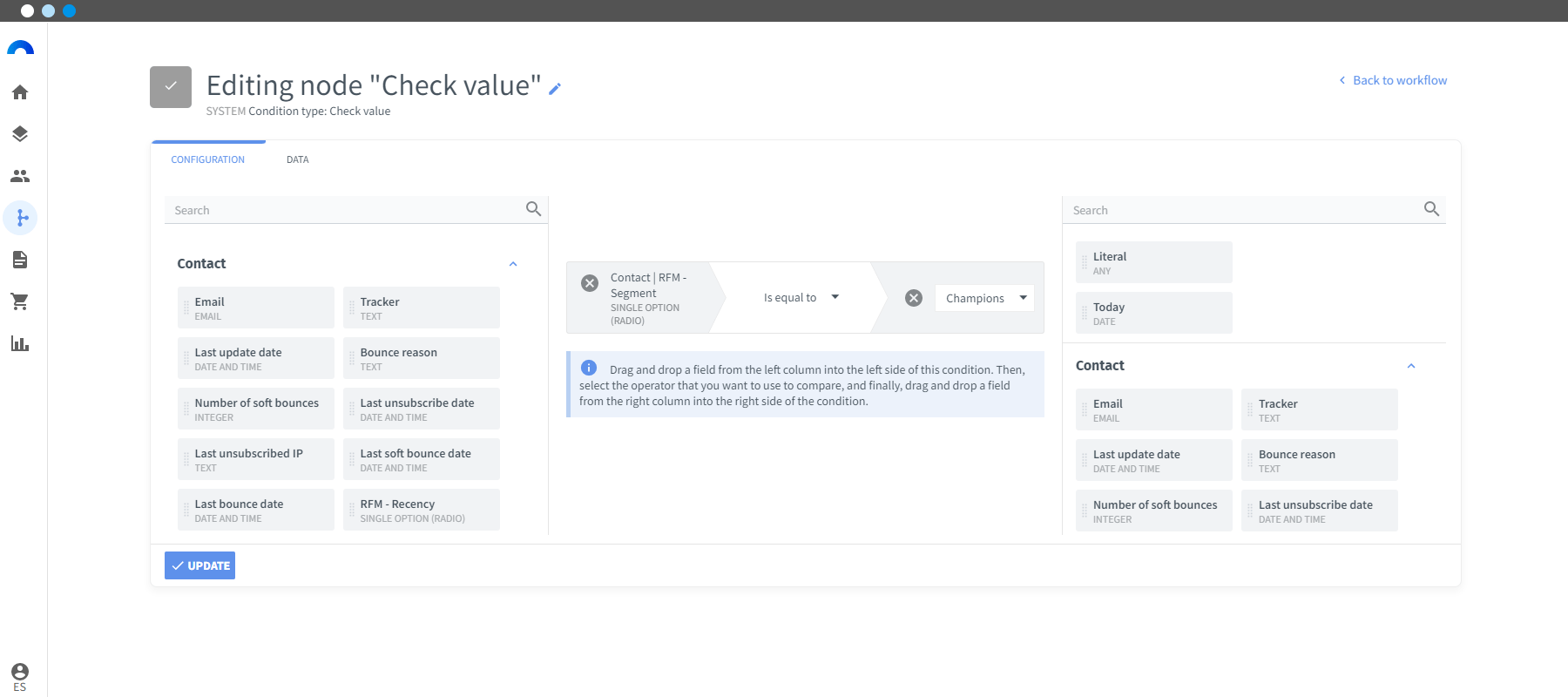Select the CONFIGURATION tab
Image resolution: width=1568 pixels, height=697 pixels.
[x=208, y=159]
